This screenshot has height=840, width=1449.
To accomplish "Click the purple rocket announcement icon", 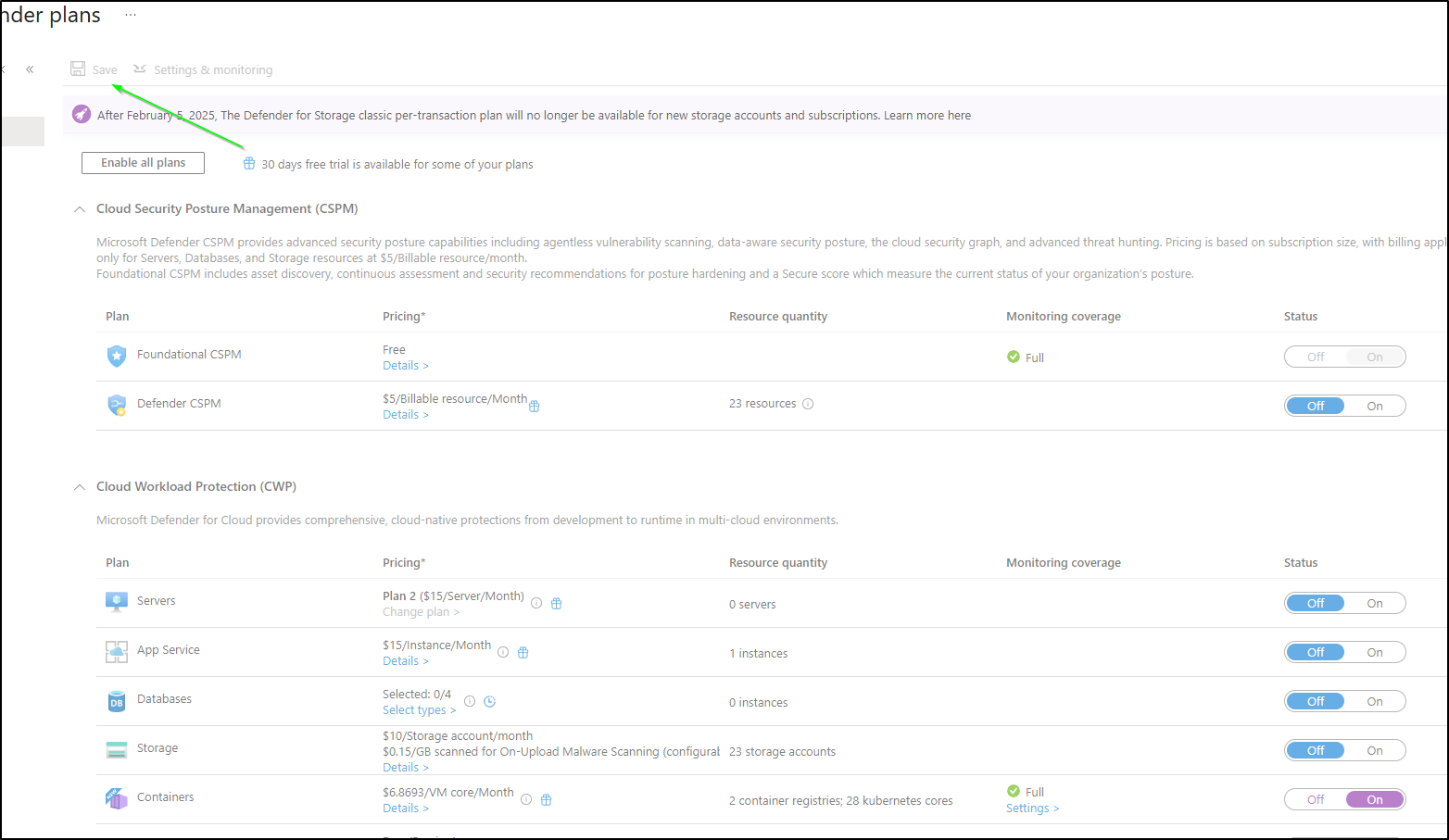I will [82, 115].
